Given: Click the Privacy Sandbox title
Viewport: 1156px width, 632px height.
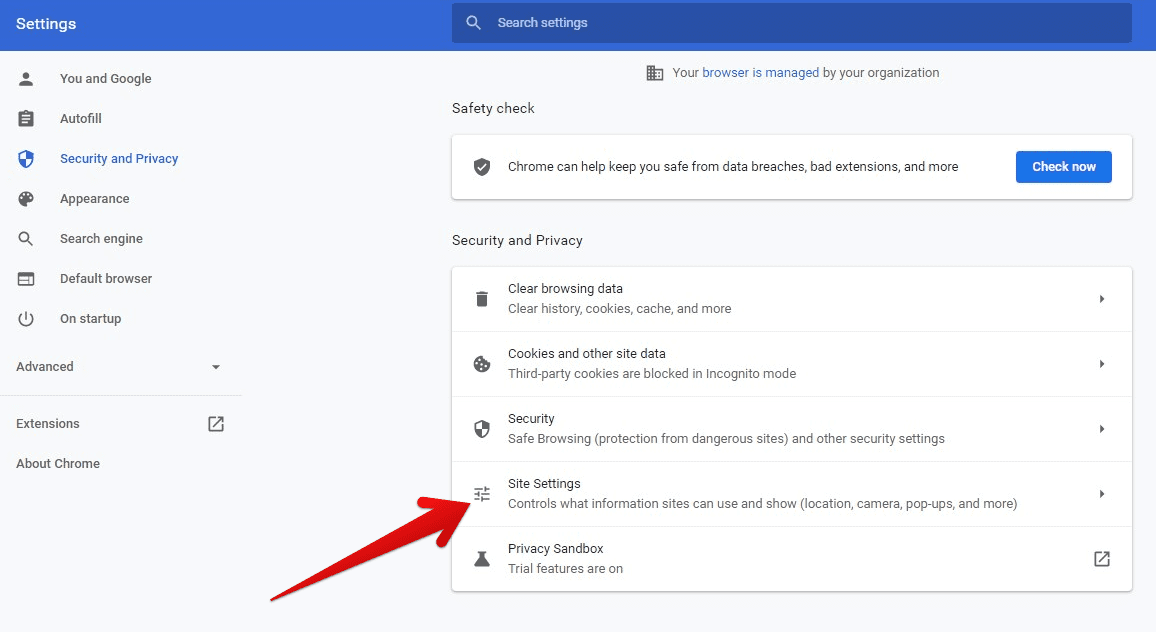Looking at the screenshot, I should coord(555,549).
